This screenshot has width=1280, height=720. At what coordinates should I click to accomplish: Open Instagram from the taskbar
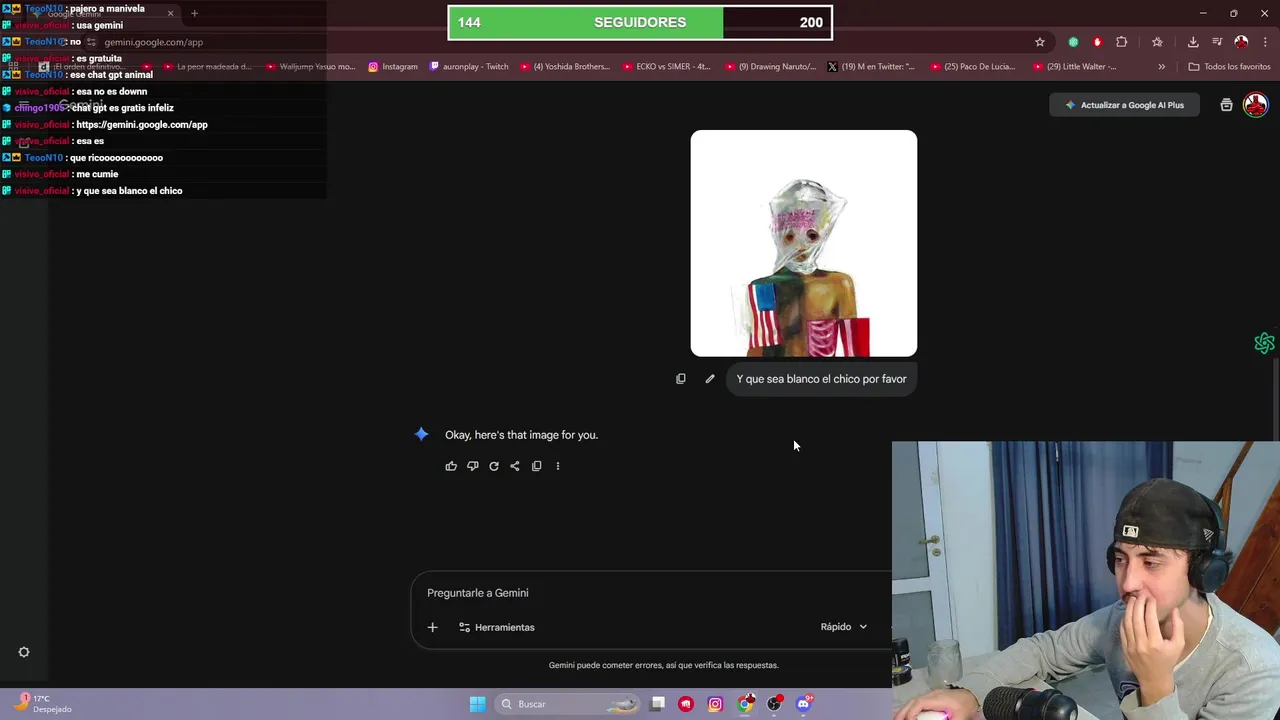(x=715, y=704)
